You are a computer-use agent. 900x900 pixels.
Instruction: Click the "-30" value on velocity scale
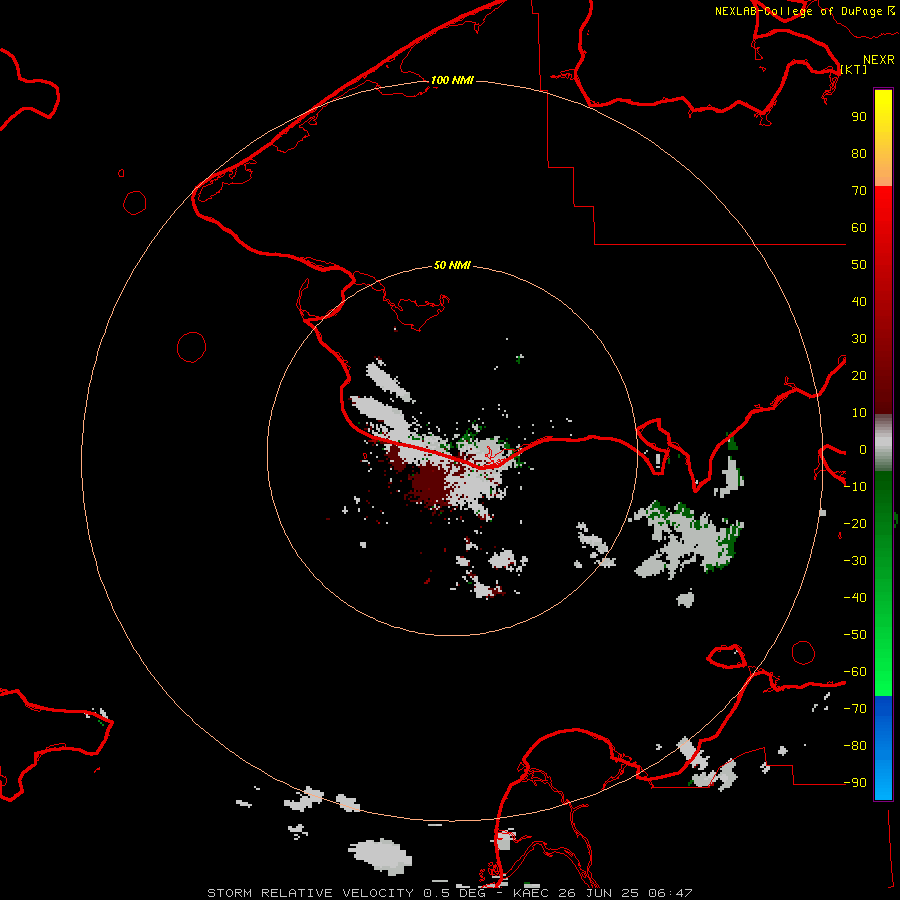coord(855,561)
